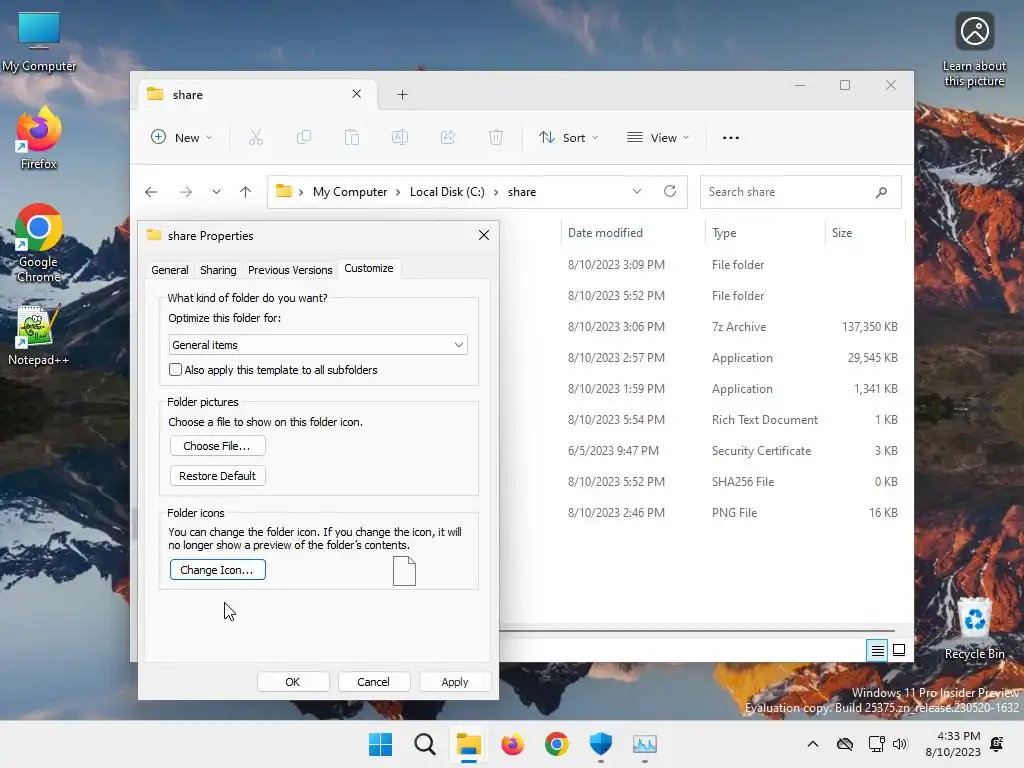The image size is (1024, 768).
Task: Open My Computer desktop icon
Action: 39,42
